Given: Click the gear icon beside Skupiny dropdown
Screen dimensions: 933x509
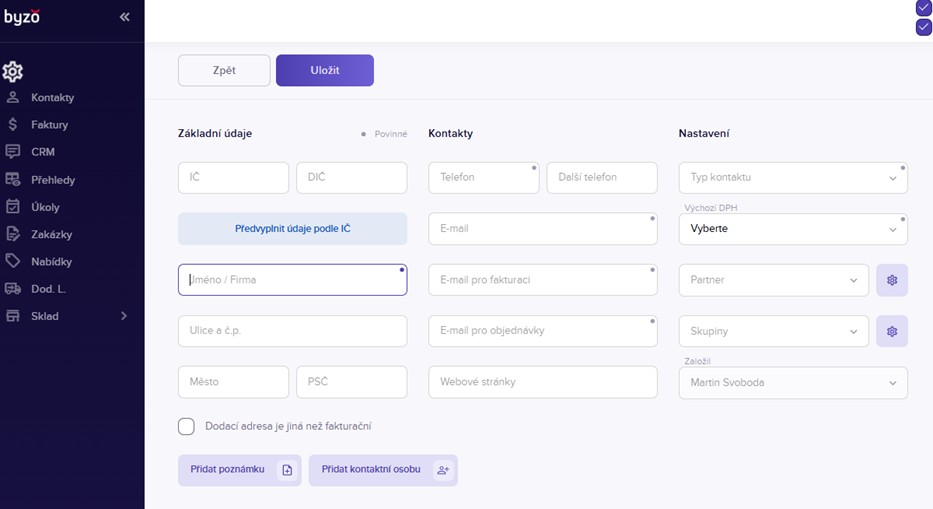Looking at the screenshot, I should (x=892, y=331).
